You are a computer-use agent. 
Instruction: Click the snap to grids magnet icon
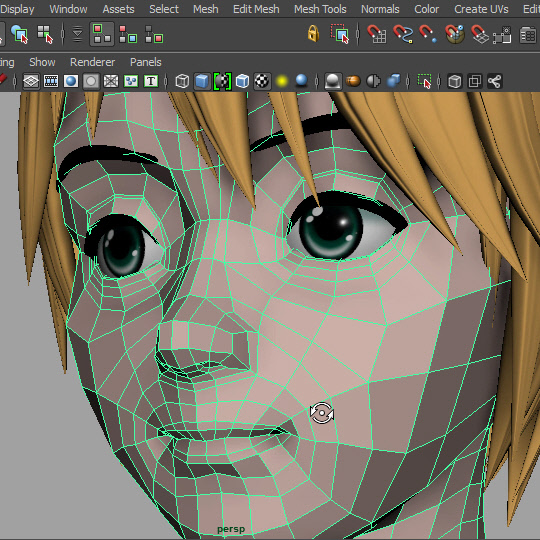click(376, 34)
